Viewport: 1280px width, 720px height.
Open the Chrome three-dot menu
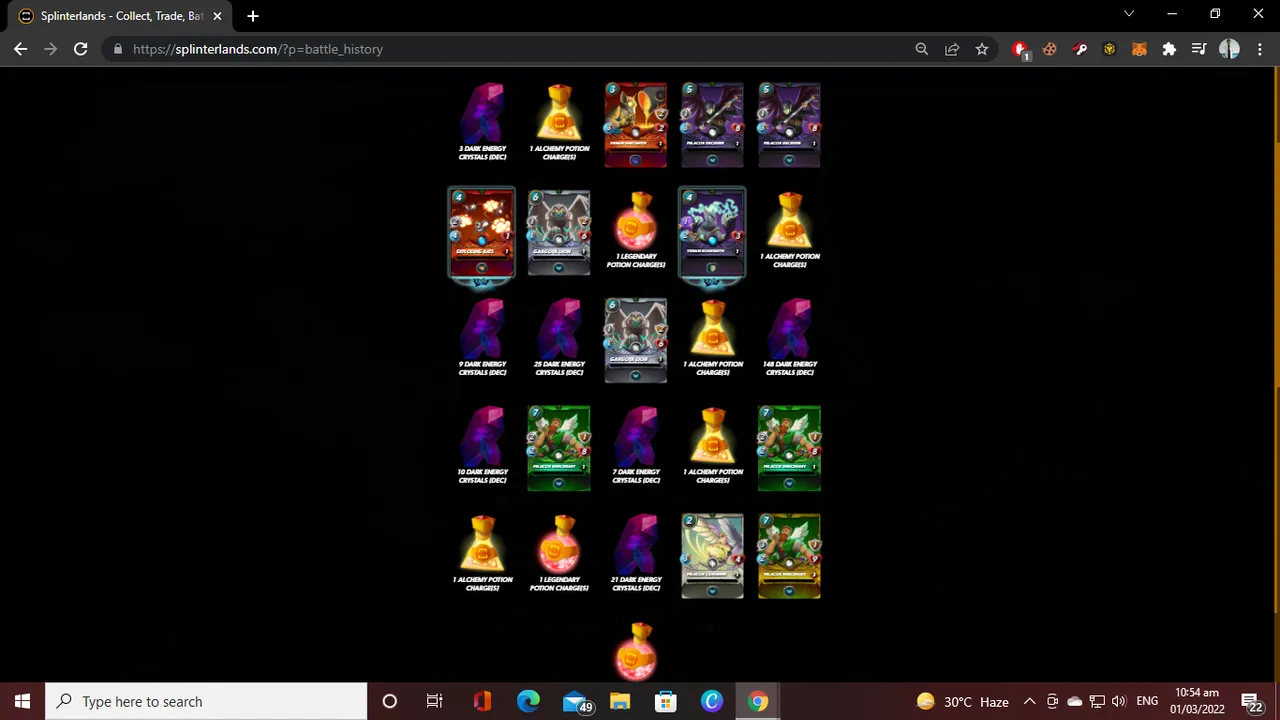click(1260, 49)
